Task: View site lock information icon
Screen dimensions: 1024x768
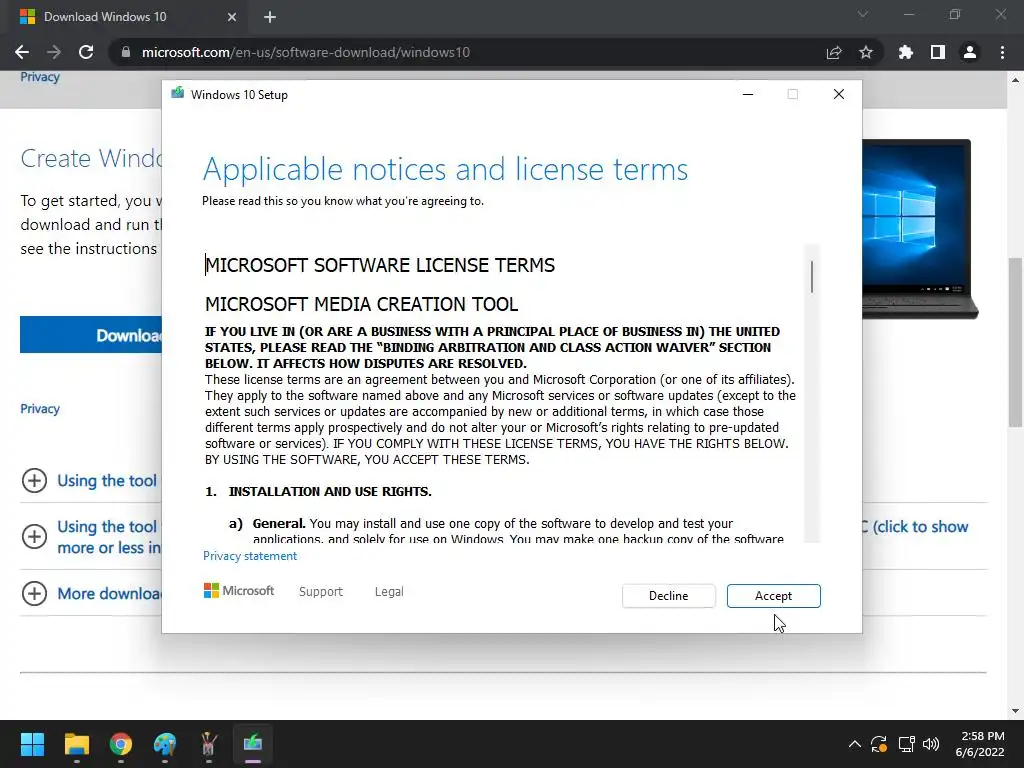Action: (125, 52)
